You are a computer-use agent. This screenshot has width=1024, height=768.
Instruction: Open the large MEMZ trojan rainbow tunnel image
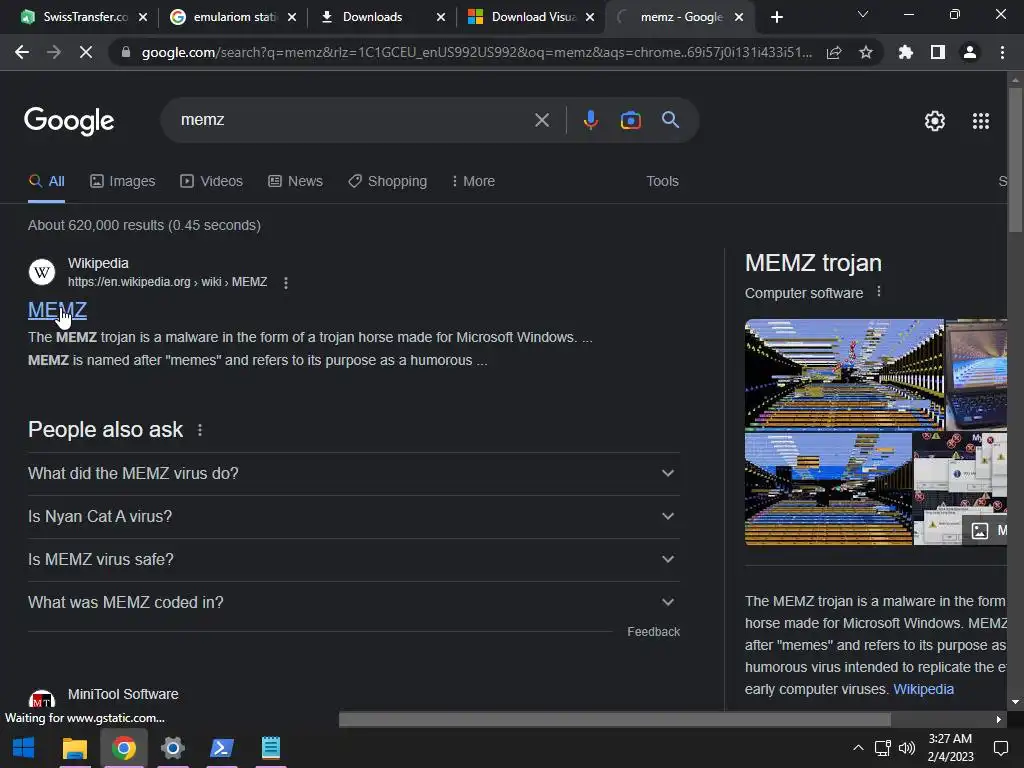(x=844, y=374)
